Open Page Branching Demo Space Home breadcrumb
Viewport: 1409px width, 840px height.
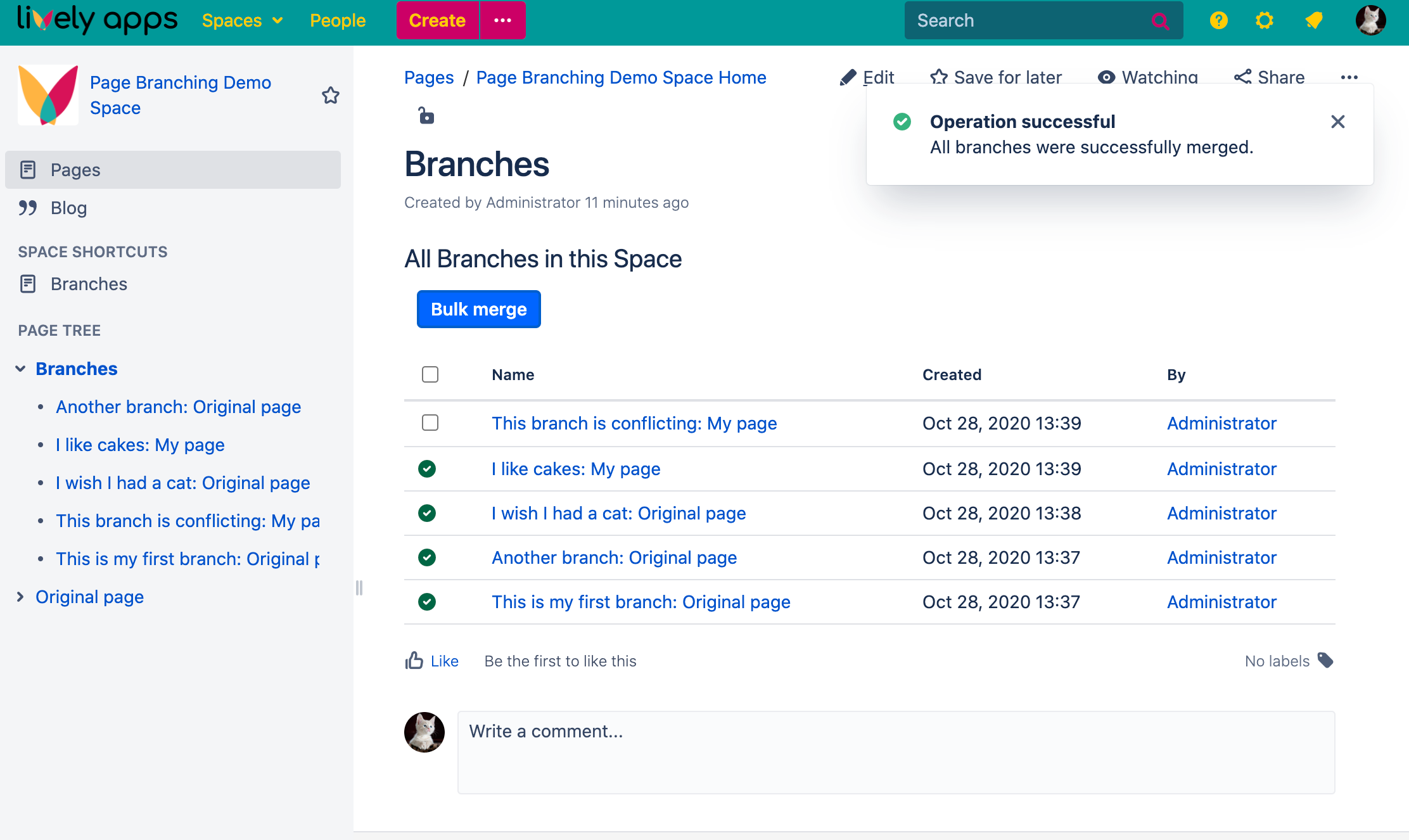coord(621,77)
